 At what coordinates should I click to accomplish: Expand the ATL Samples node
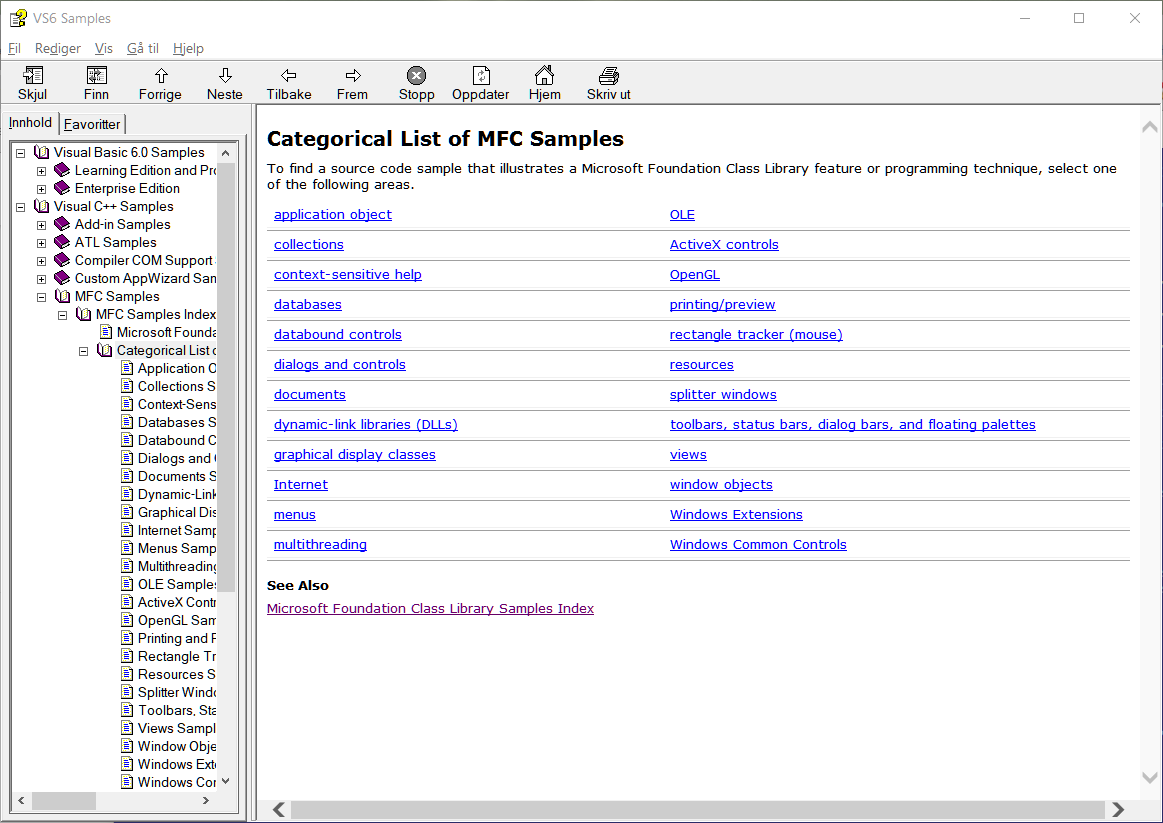coord(42,243)
